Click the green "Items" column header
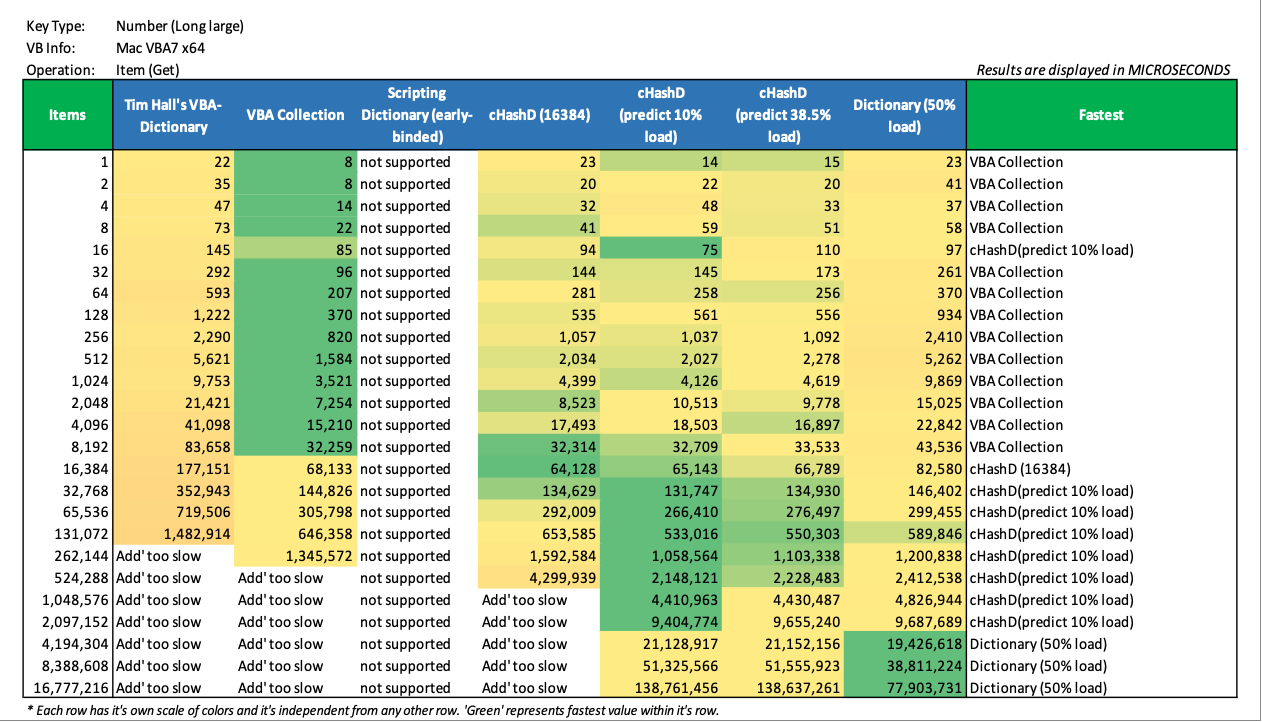This screenshot has height=722, width=1262. pos(67,115)
